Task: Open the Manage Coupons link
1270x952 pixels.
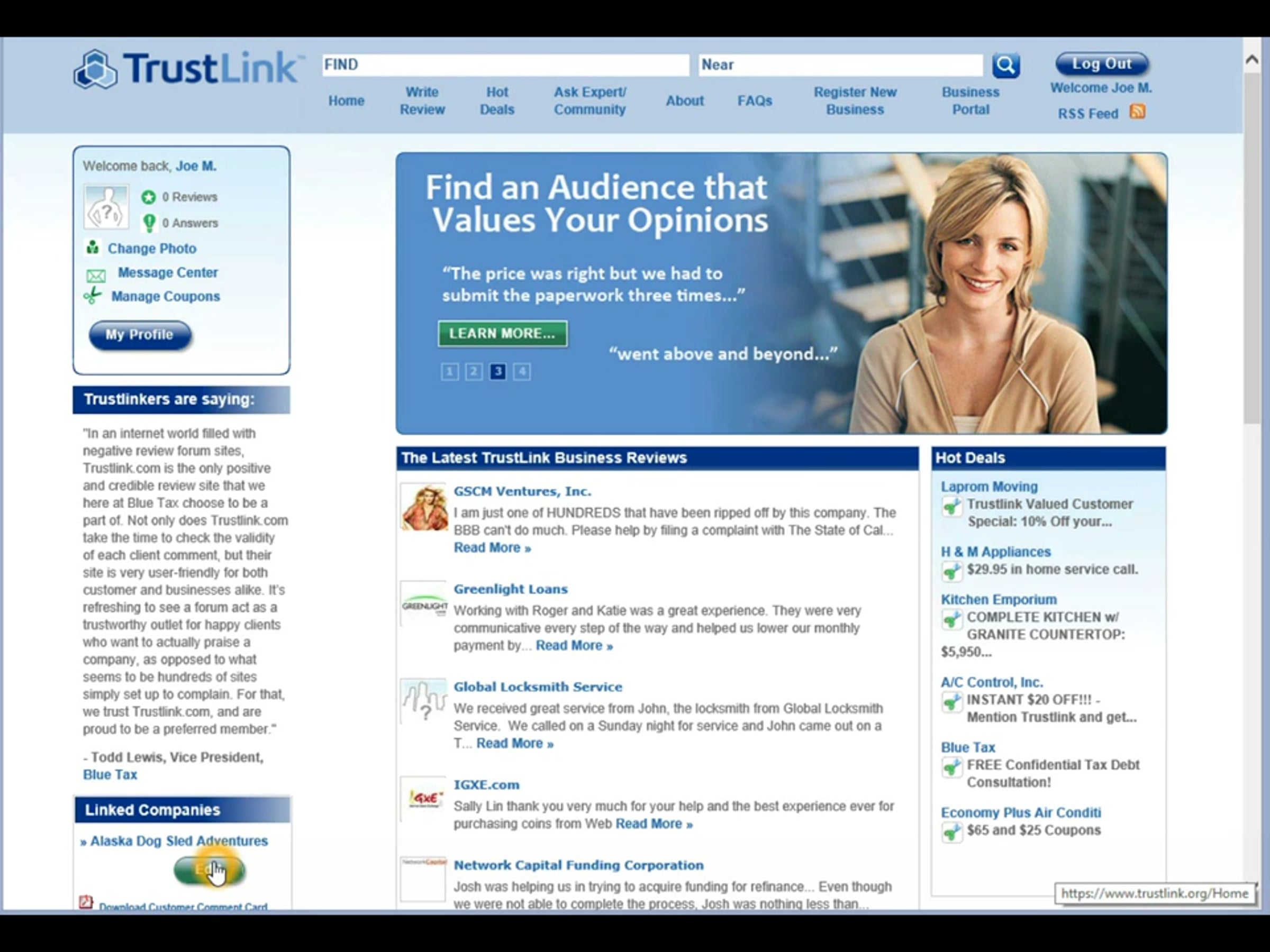Action: pos(165,296)
